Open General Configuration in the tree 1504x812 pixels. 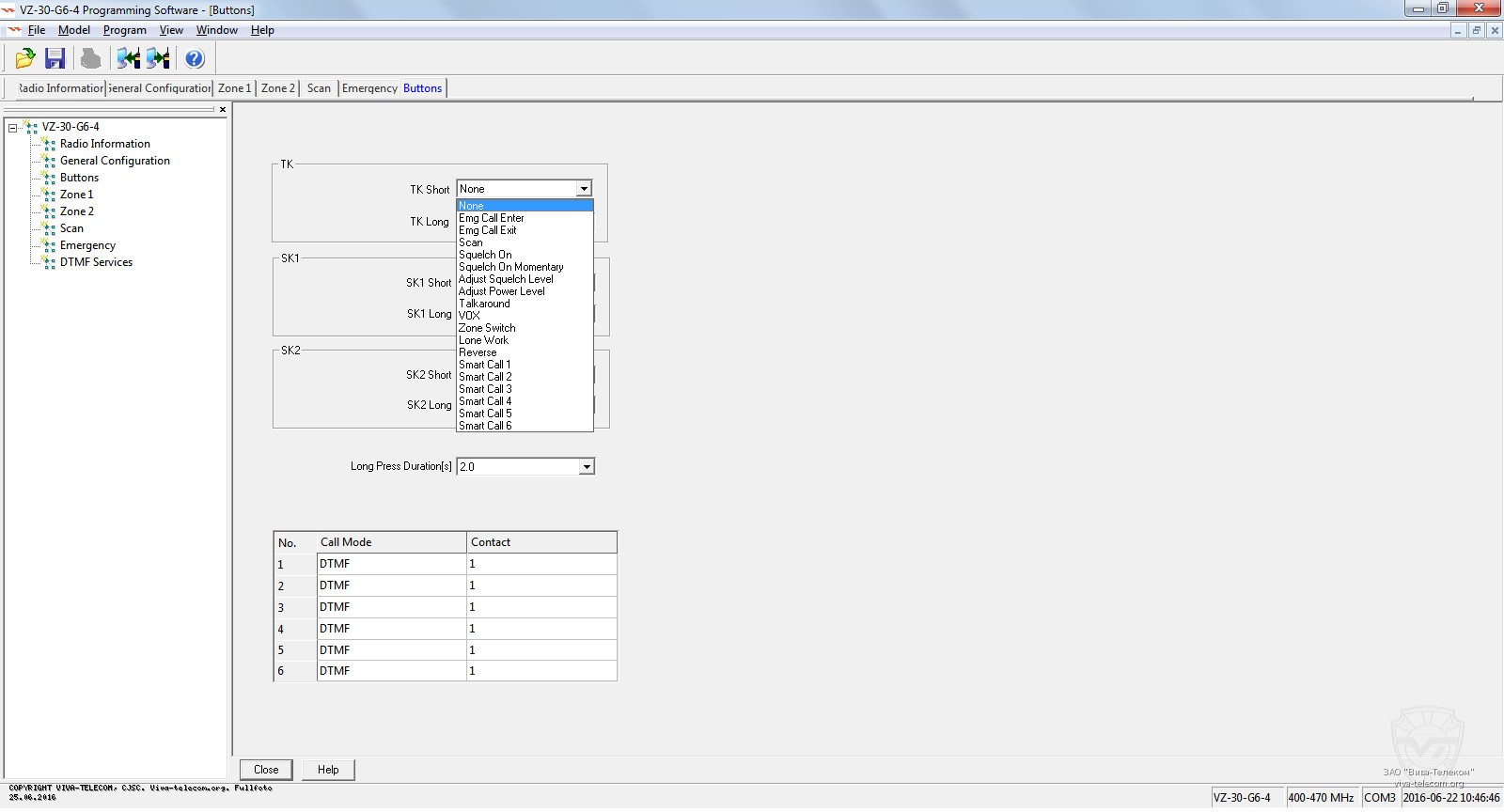click(115, 161)
